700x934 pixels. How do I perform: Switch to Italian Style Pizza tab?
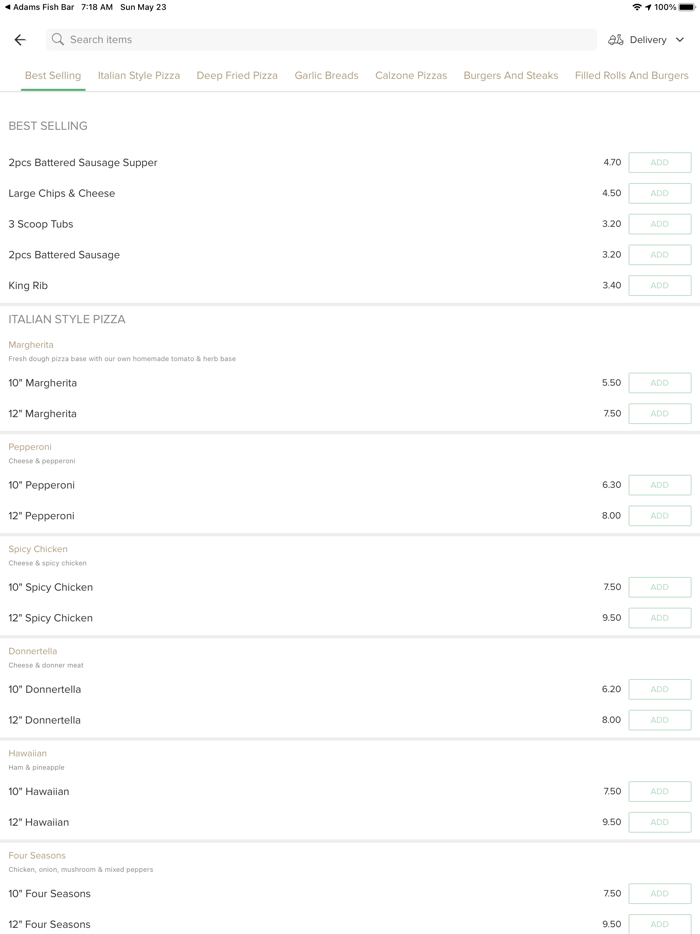coord(139,75)
